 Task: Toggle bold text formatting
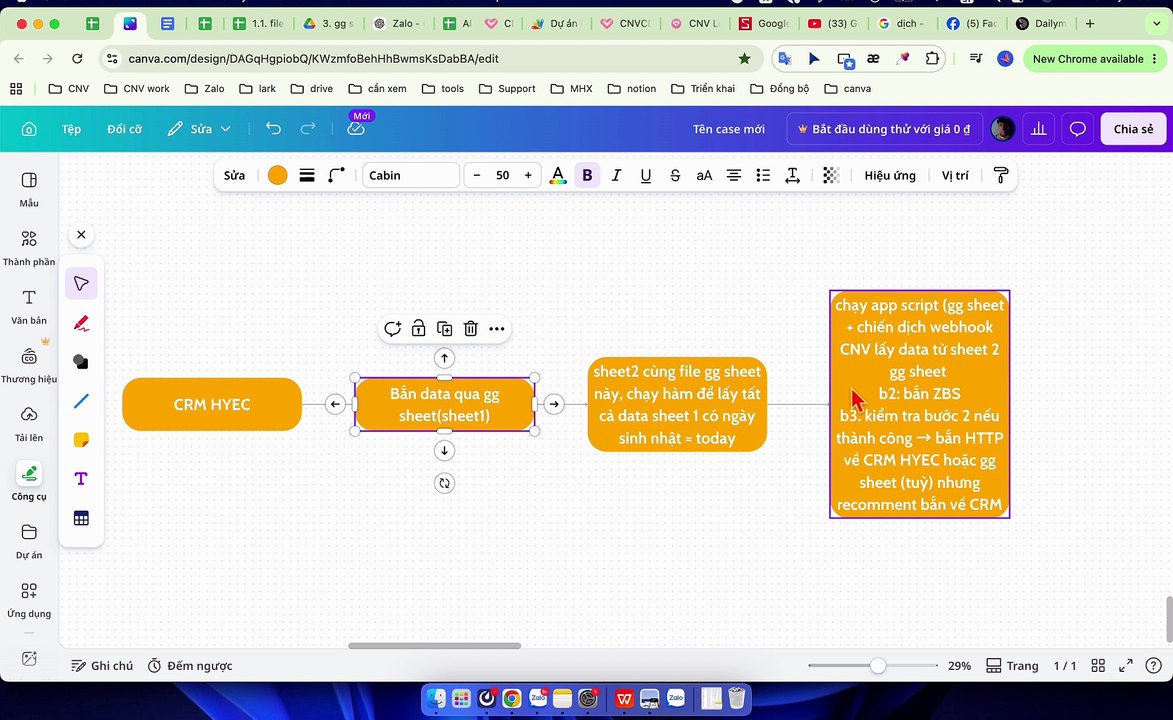point(587,175)
